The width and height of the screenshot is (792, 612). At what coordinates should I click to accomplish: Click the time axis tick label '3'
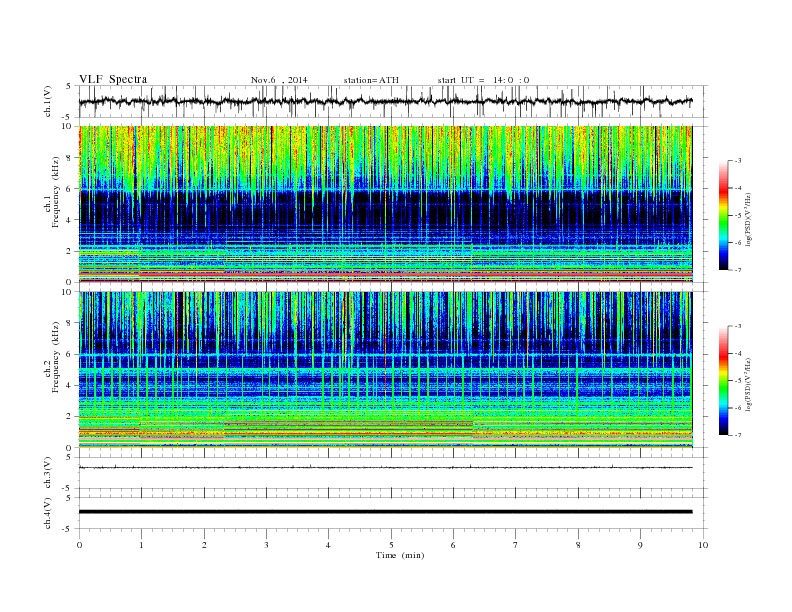266,545
